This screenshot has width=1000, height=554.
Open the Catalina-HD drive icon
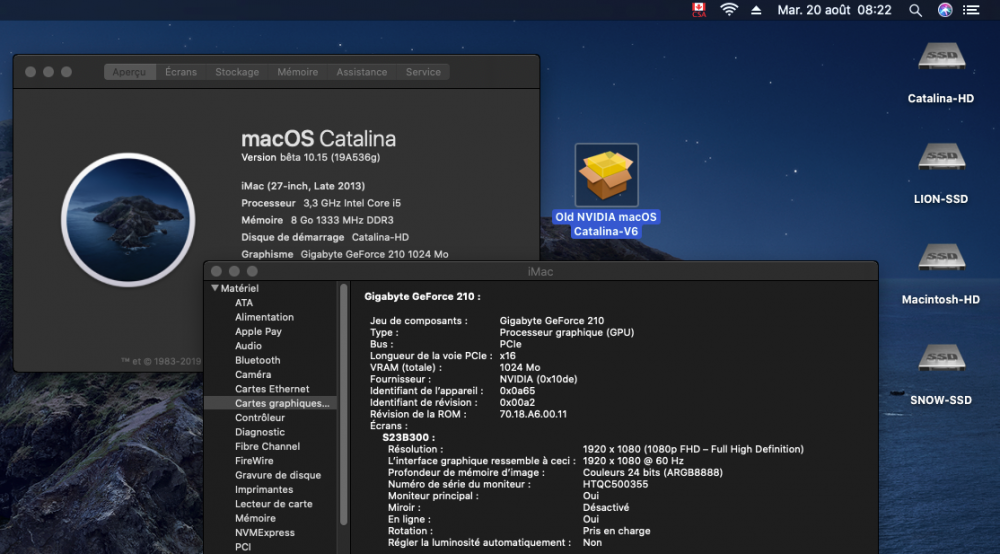pos(941,56)
